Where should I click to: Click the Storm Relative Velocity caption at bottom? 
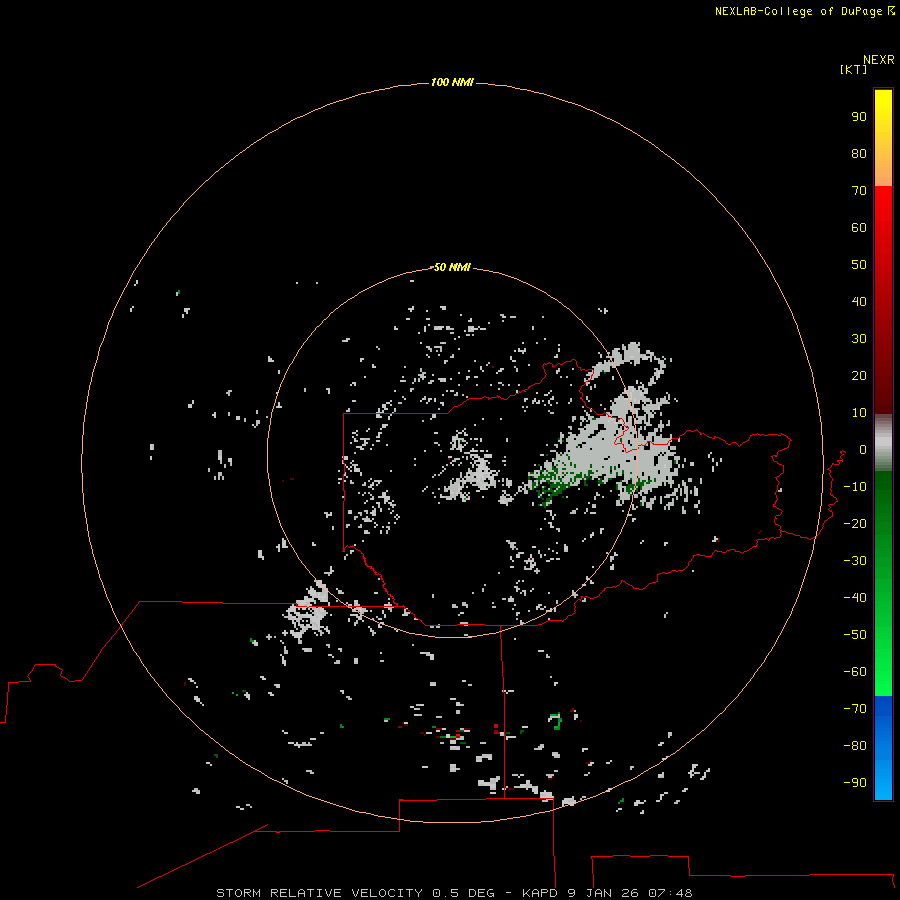(x=455, y=893)
